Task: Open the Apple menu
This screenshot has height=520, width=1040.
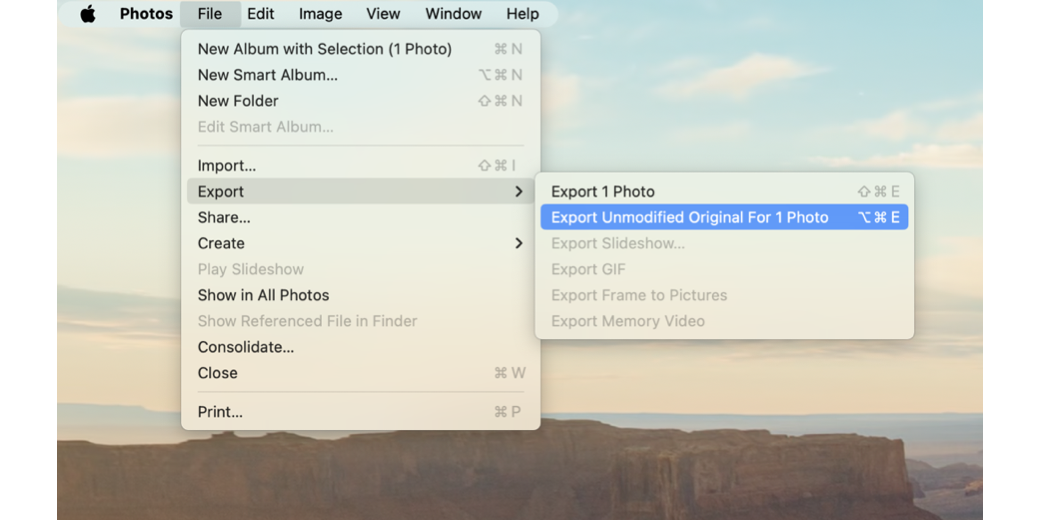Action: click(x=88, y=14)
